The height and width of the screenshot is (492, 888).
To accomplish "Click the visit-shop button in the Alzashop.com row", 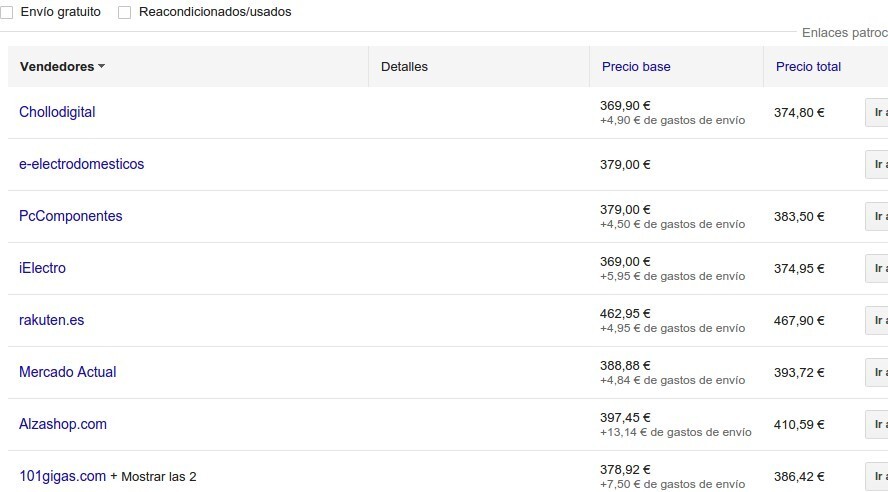I will tap(877, 425).
